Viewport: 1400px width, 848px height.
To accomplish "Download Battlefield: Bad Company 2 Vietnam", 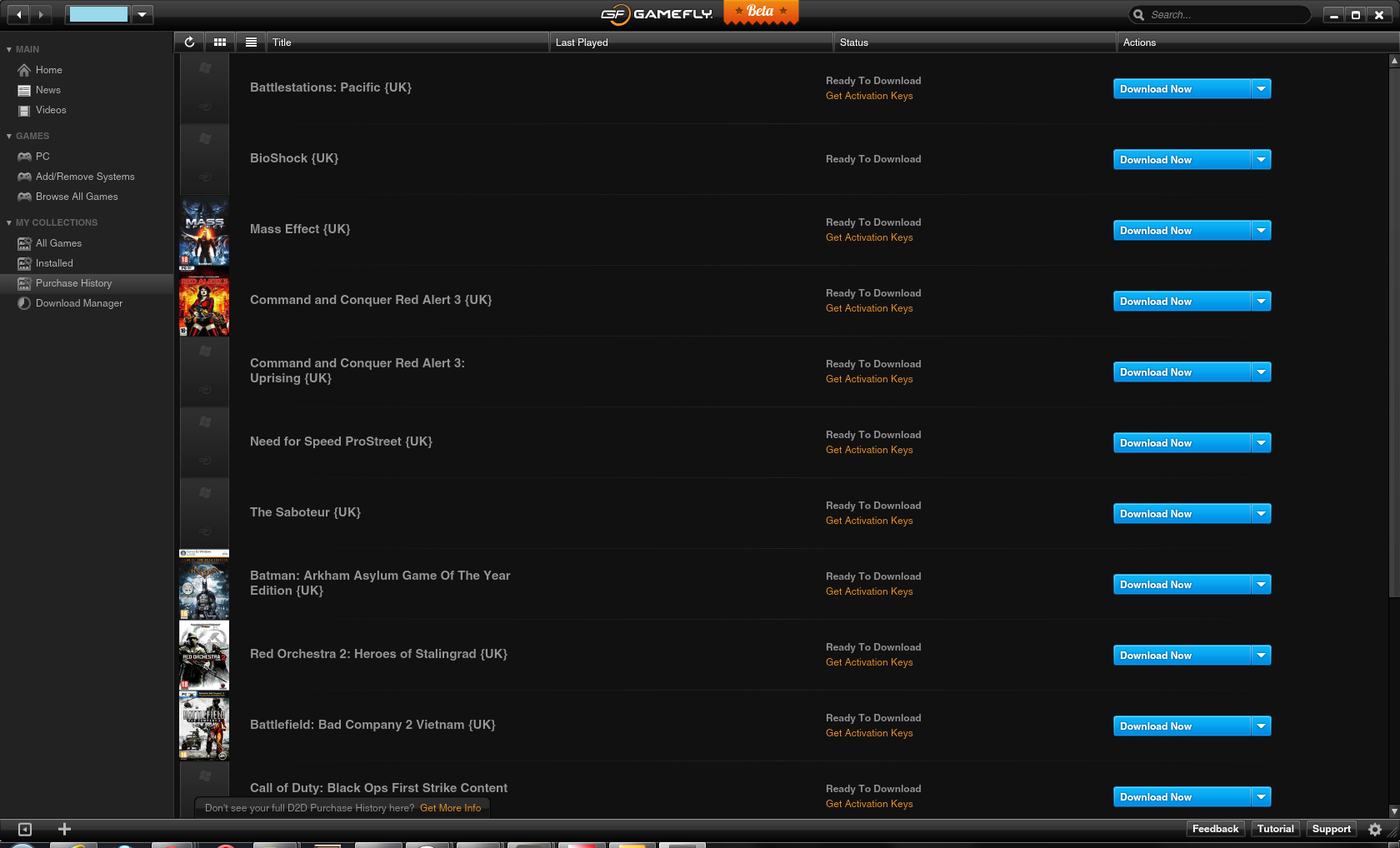I will tap(1182, 726).
